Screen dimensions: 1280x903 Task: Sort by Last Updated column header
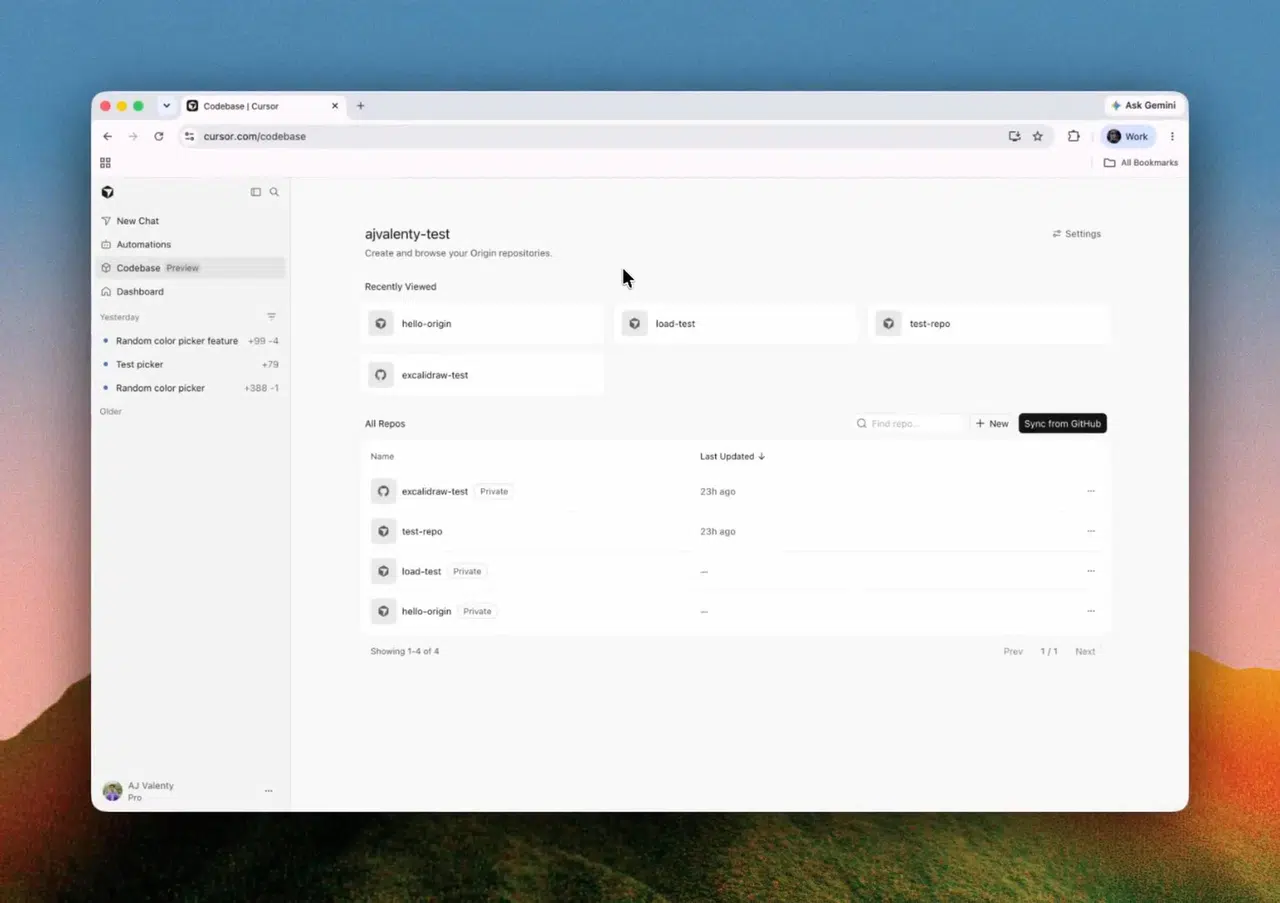coord(732,456)
